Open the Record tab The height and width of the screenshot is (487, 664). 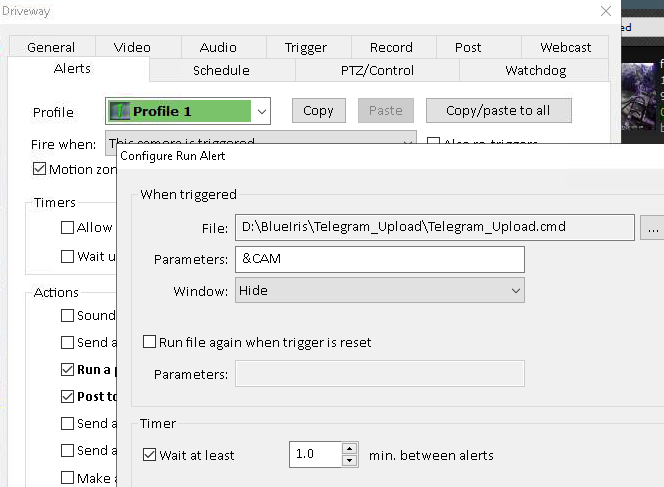coord(391,47)
